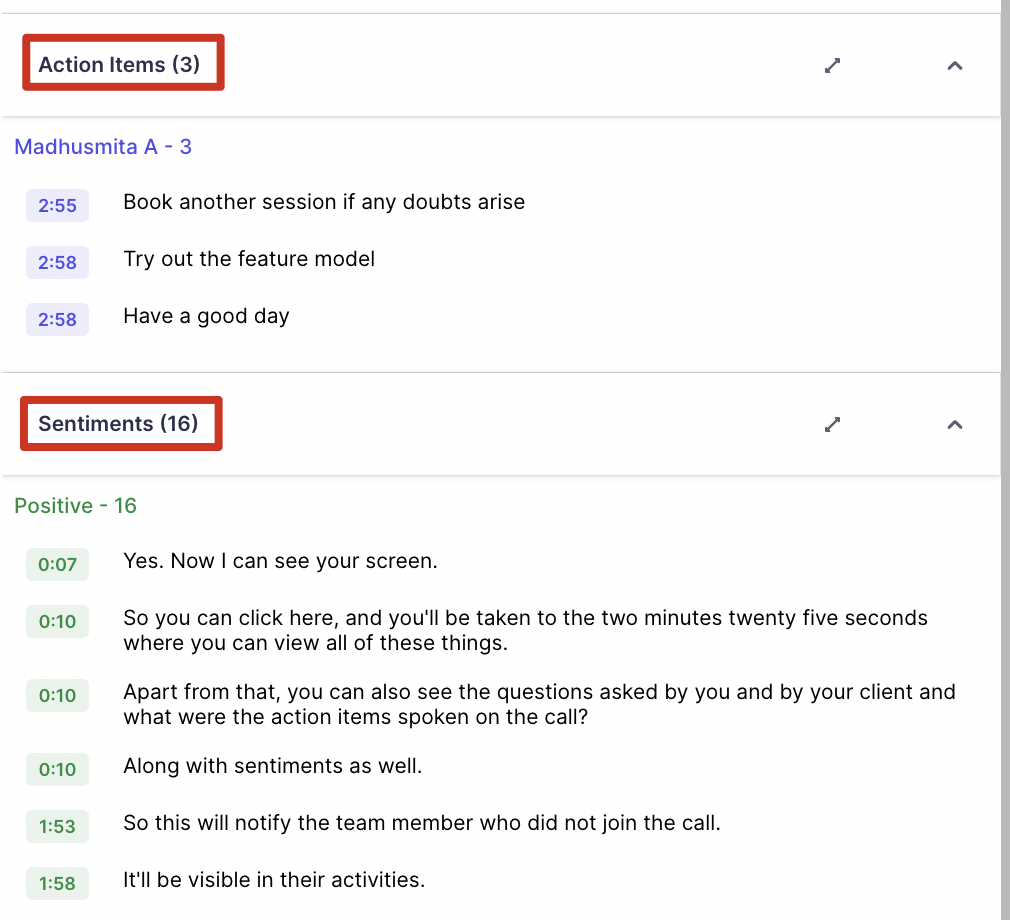Expand the Action Items panel to fullscreen

[x=832, y=65]
